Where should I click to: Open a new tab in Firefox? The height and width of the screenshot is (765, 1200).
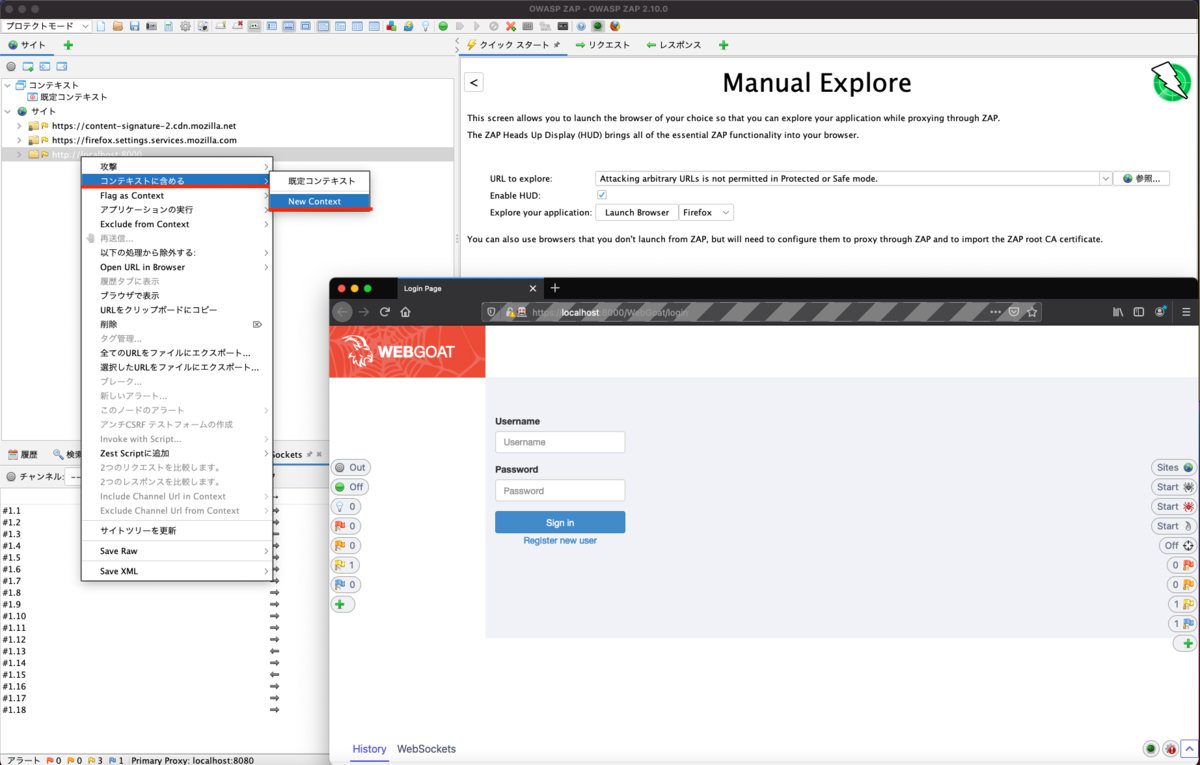tap(555, 288)
